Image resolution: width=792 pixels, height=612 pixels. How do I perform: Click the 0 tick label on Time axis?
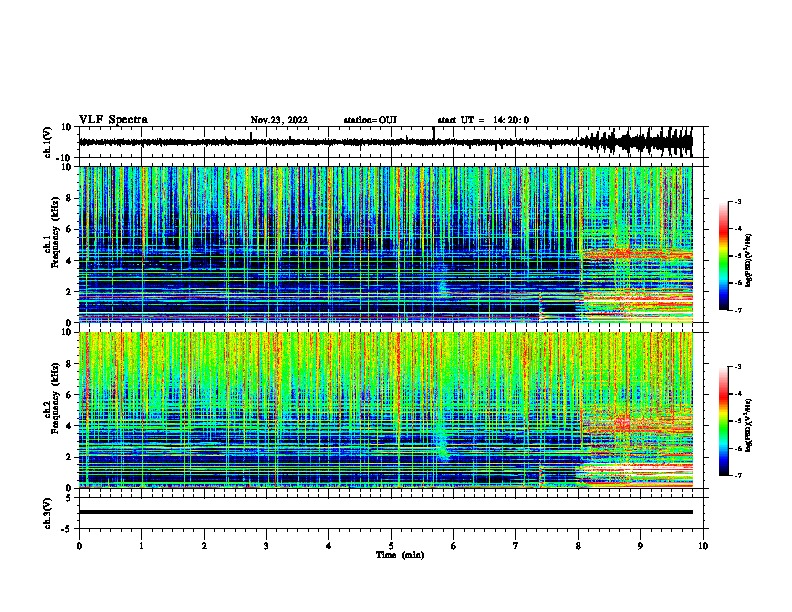coord(79,546)
